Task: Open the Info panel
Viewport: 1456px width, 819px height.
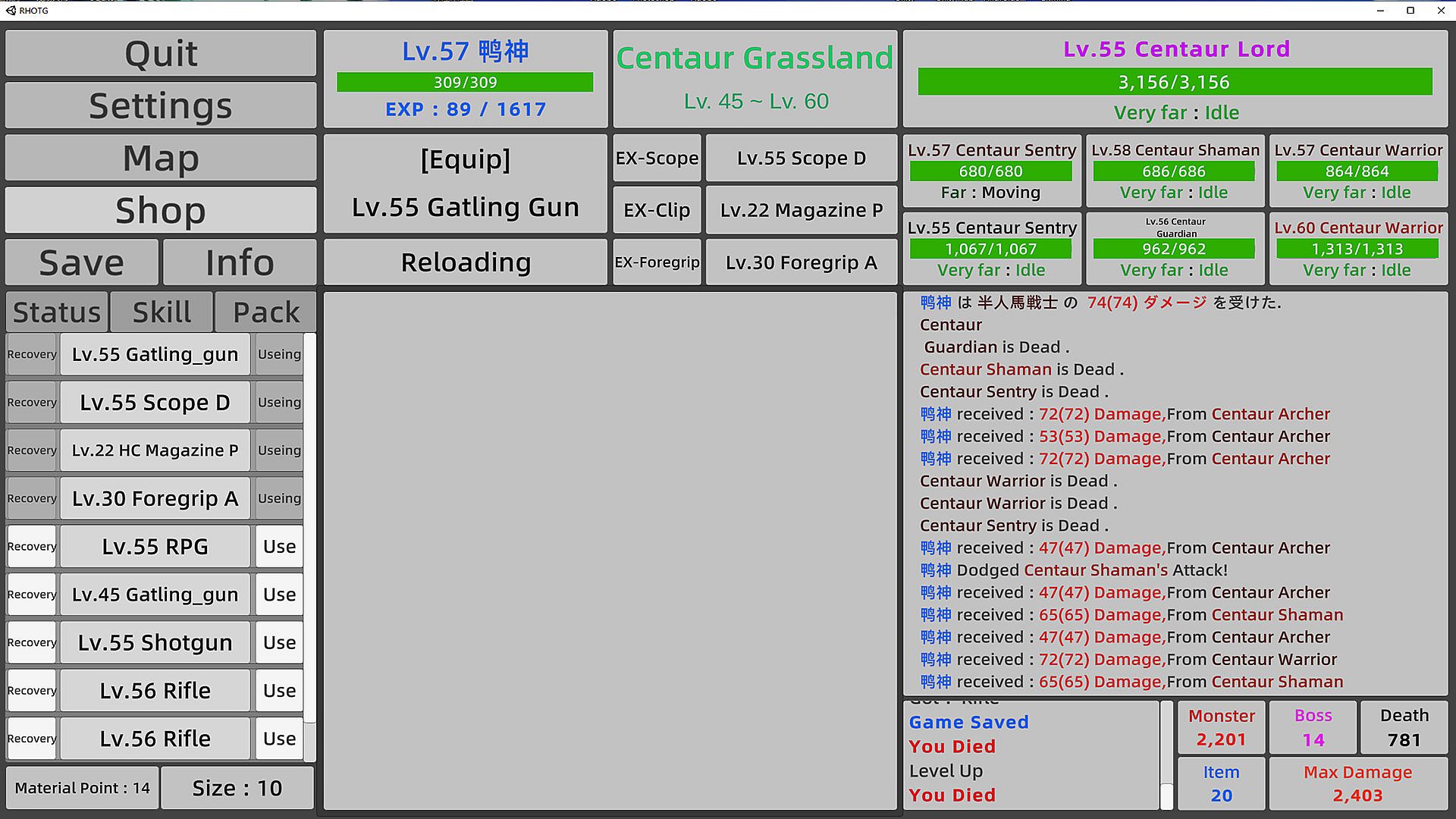Action: click(x=240, y=263)
